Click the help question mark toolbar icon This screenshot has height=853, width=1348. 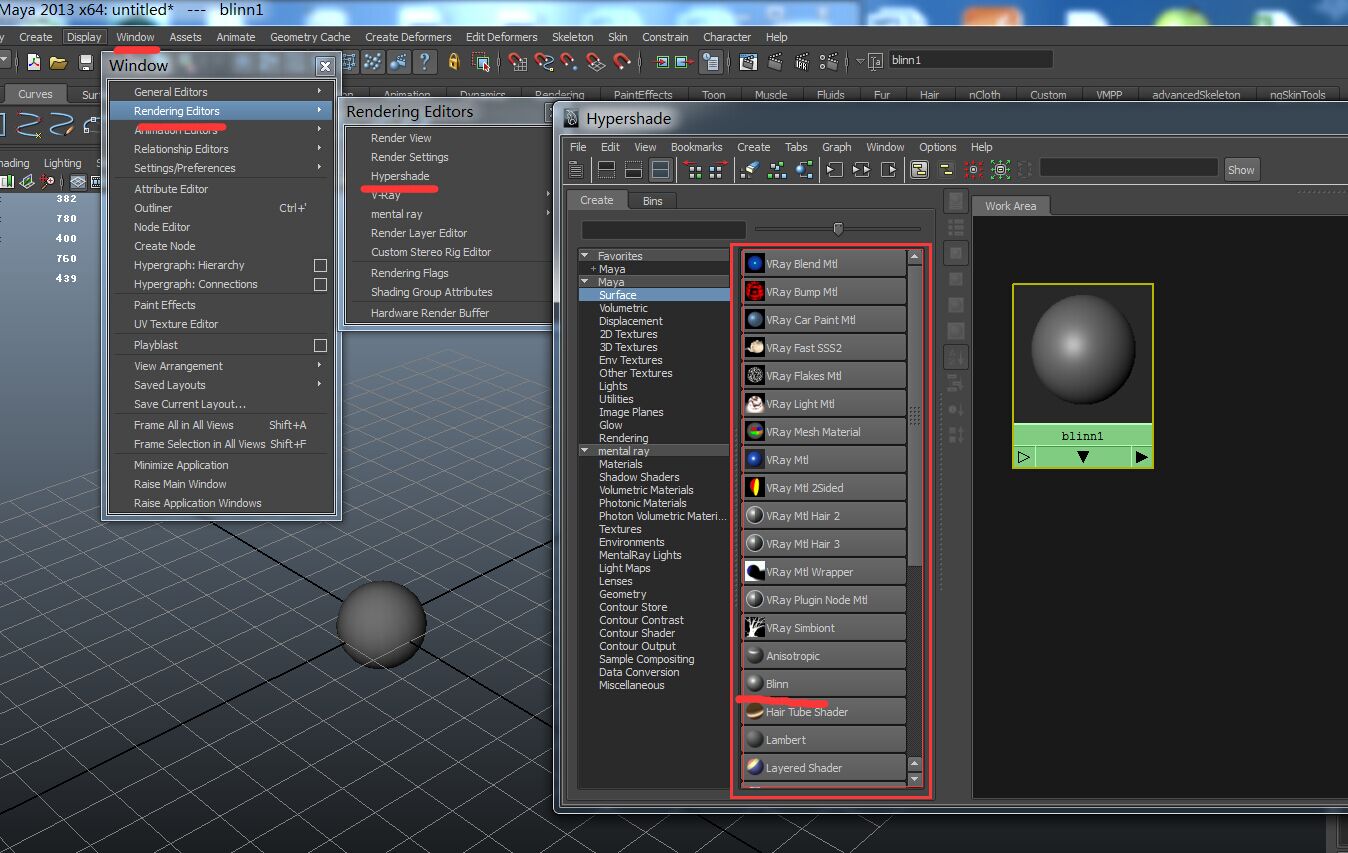click(425, 62)
